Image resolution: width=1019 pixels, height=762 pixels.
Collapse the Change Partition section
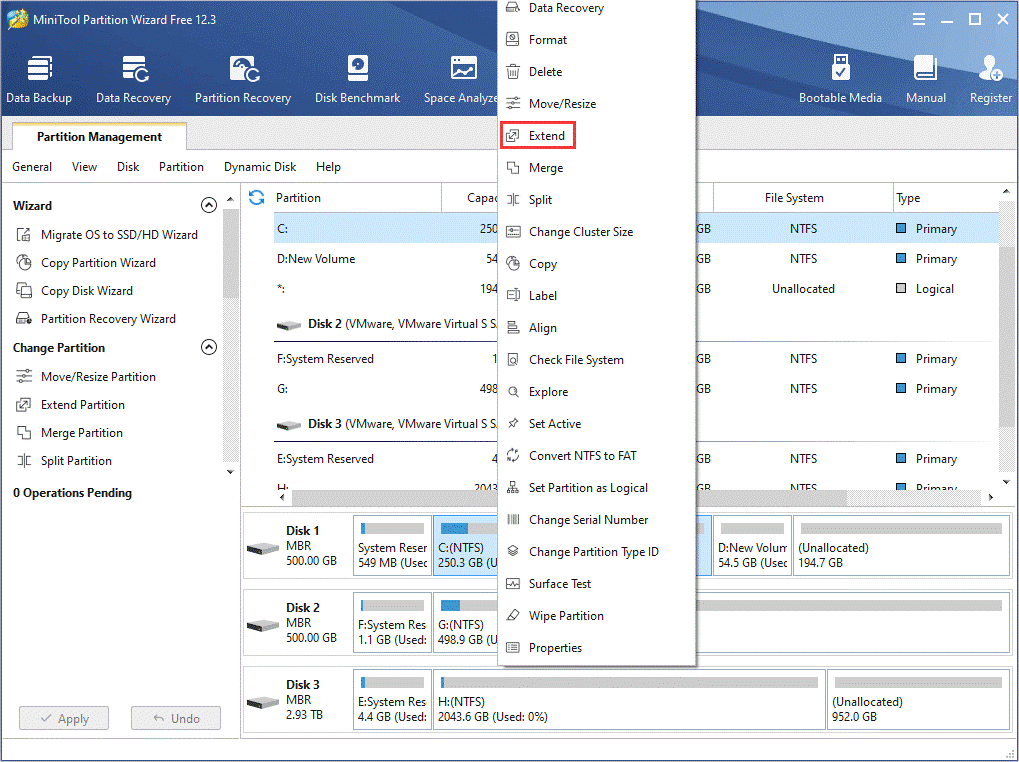pos(209,348)
